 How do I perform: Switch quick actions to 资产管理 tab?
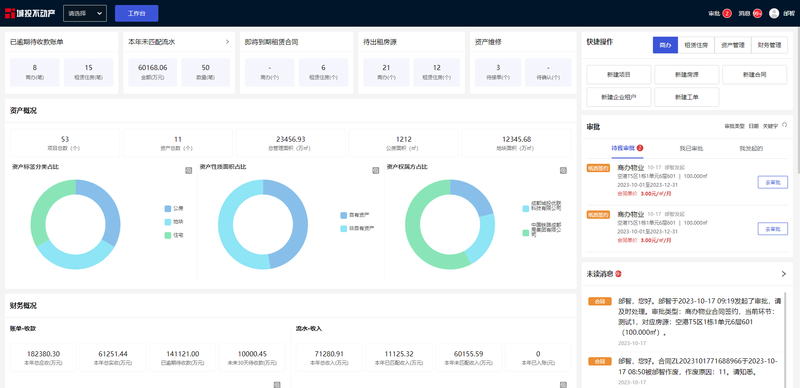(733, 45)
